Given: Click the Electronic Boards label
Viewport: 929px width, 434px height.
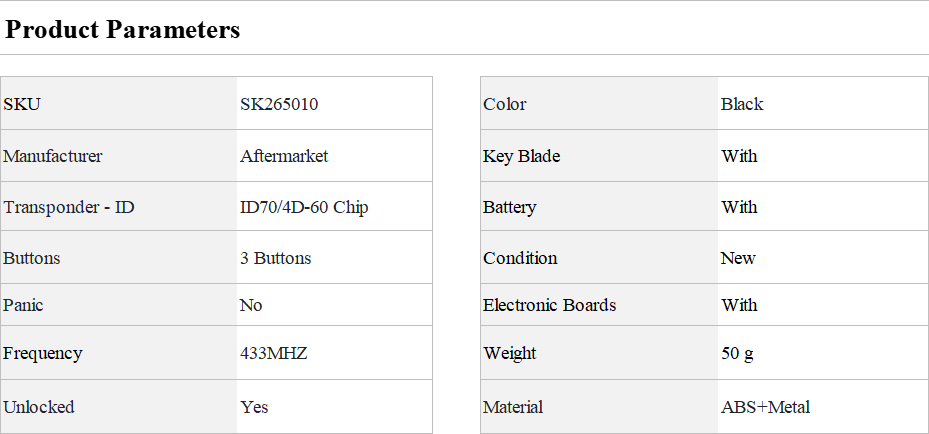Looking at the screenshot, I should [549, 305].
